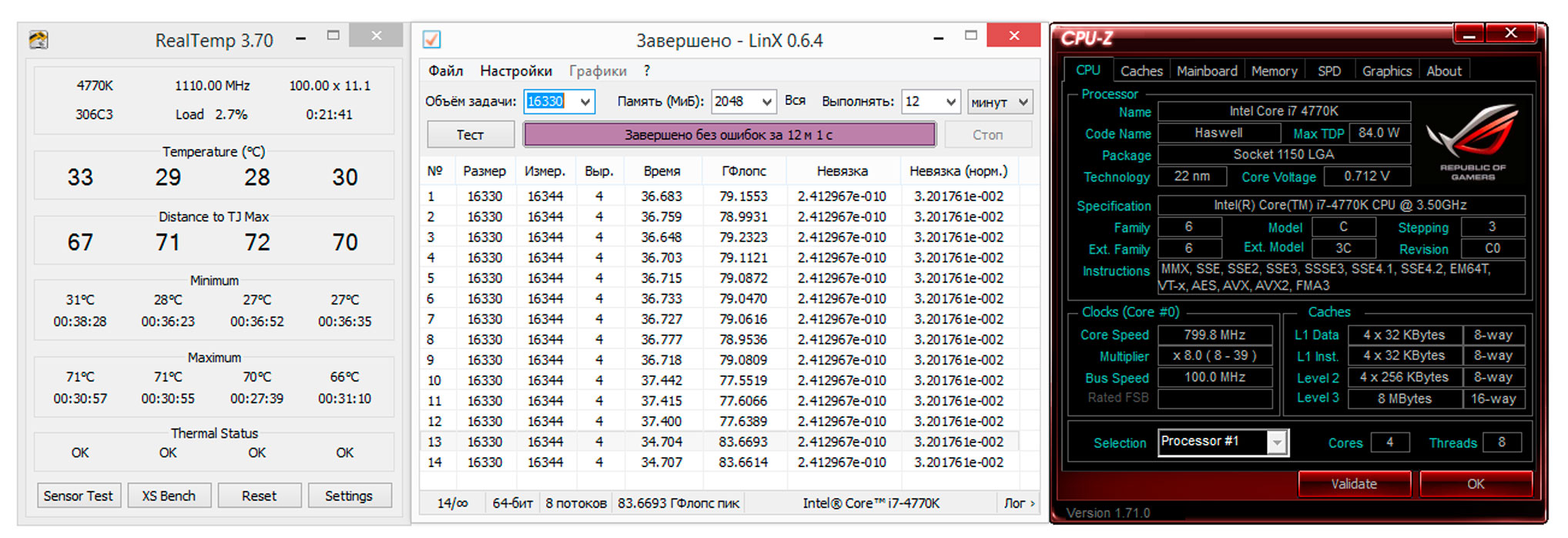Expand the Объём задачи dropdown showing 16330
The height and width of the screenshot is (538, 1568).
(585, 102)
